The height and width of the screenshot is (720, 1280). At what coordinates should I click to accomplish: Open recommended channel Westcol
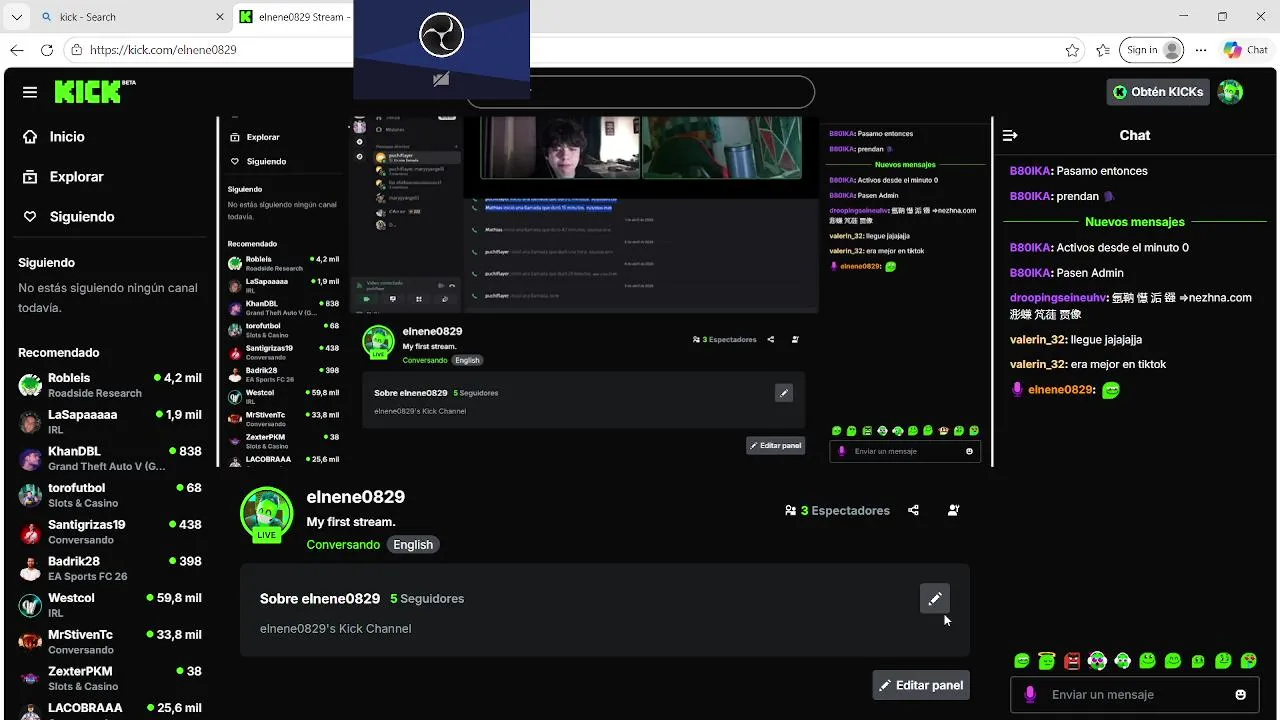click(110, 605)
